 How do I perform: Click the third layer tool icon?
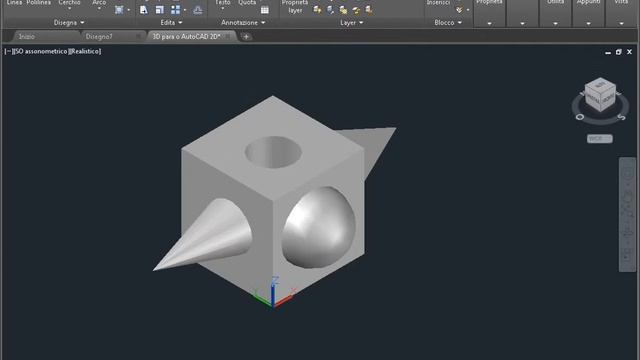343,10
